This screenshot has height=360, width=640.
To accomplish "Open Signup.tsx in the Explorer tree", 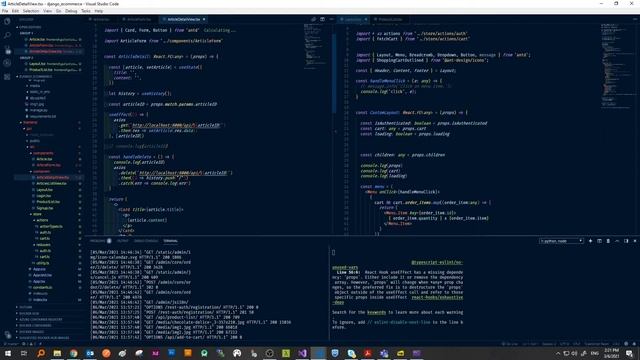I will [x=45, y=208].
